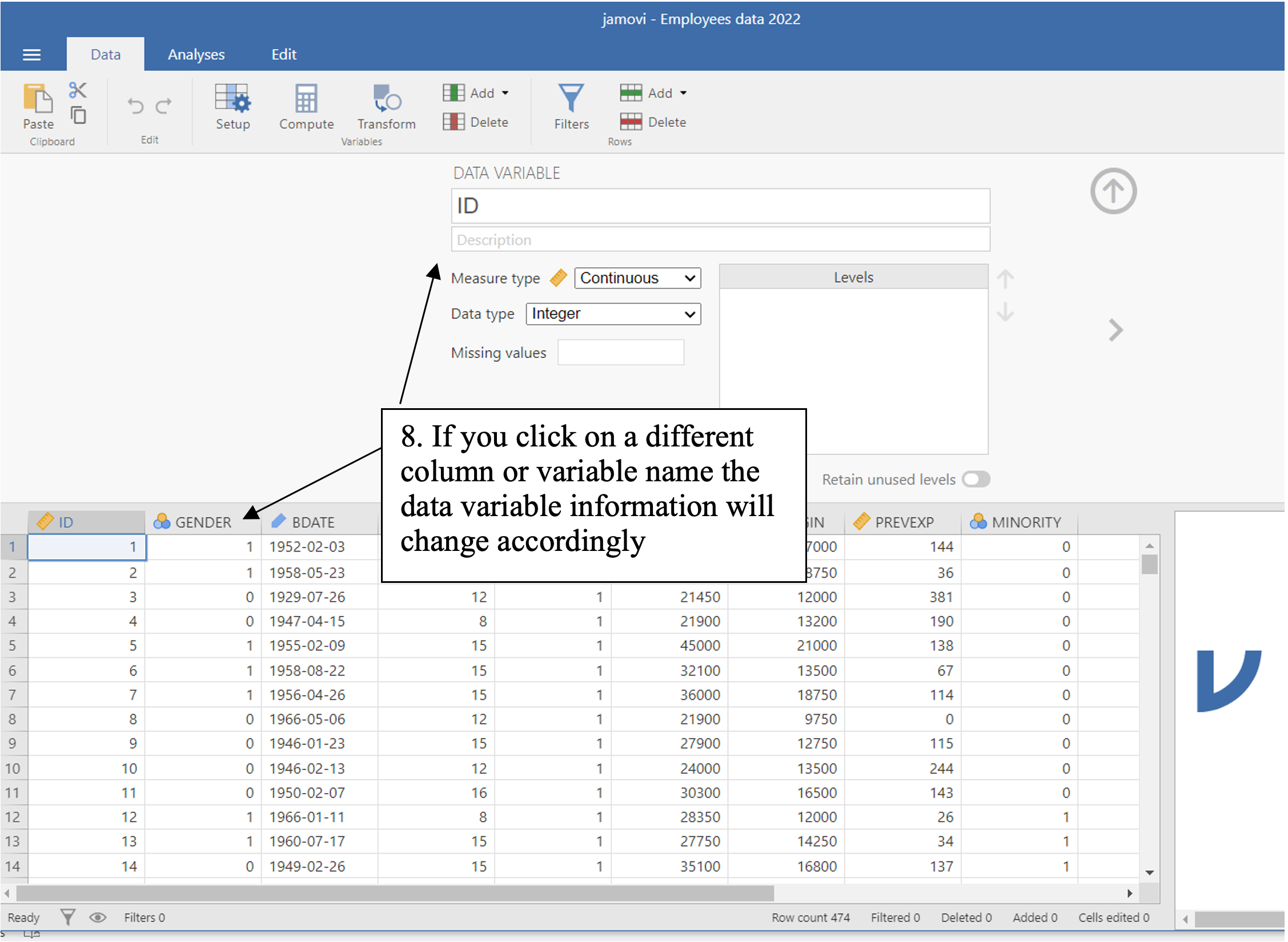This screenshot has height=942, width=1288.
Task: Click the Redo arrow icon
Action: (164, 106)
